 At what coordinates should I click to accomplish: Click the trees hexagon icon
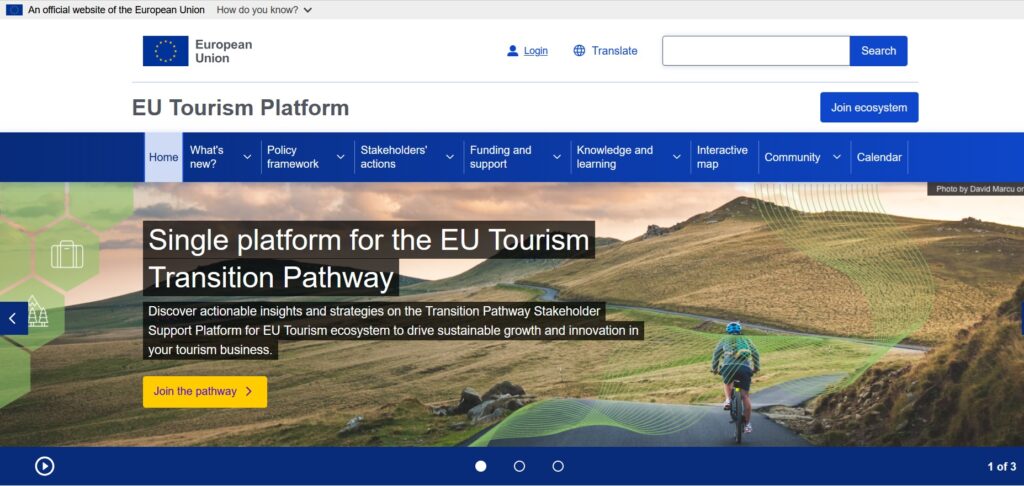[38, 312]
